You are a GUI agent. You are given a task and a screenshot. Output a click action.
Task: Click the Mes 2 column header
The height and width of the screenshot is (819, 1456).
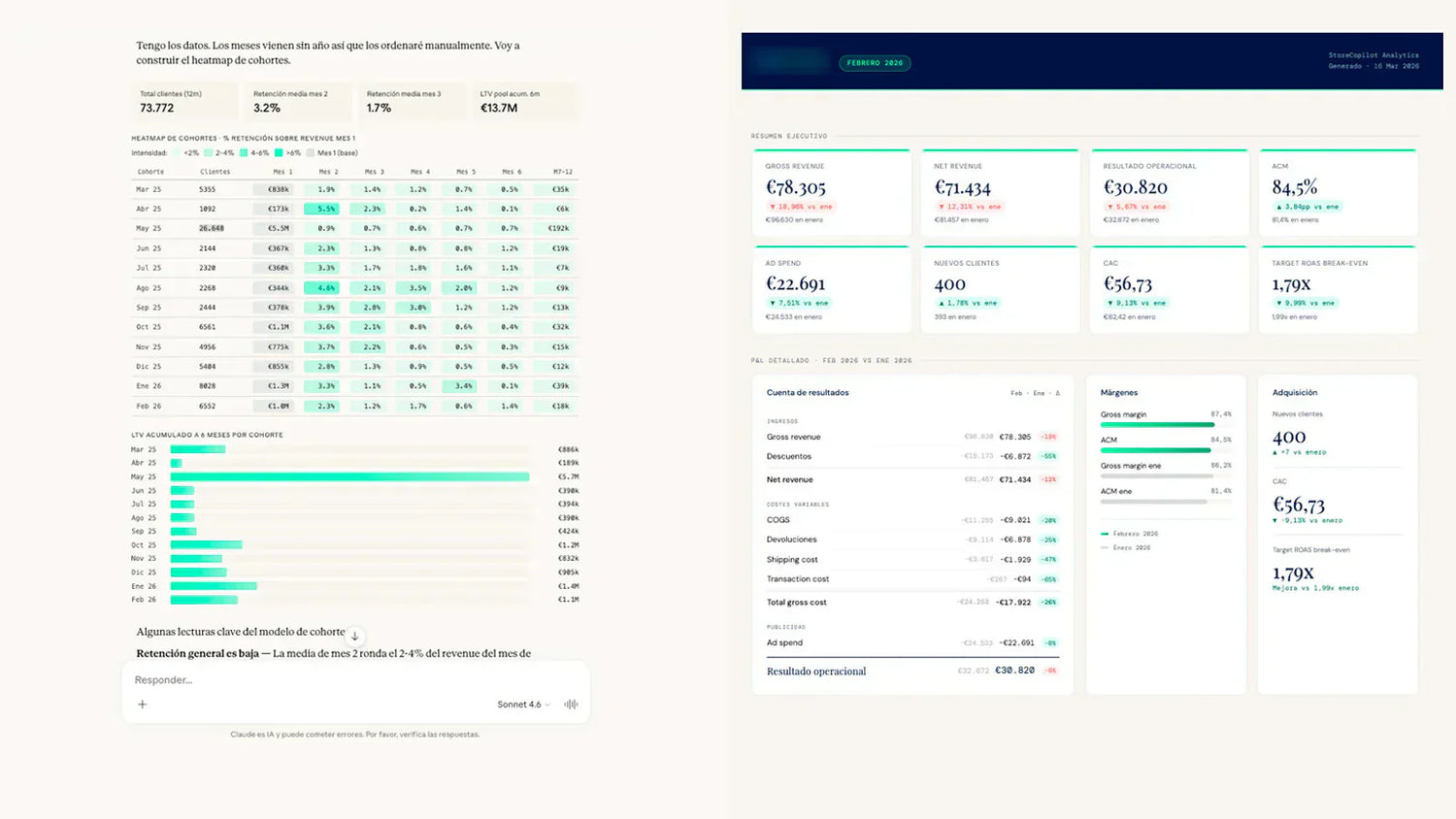click(x=328, y=172)
